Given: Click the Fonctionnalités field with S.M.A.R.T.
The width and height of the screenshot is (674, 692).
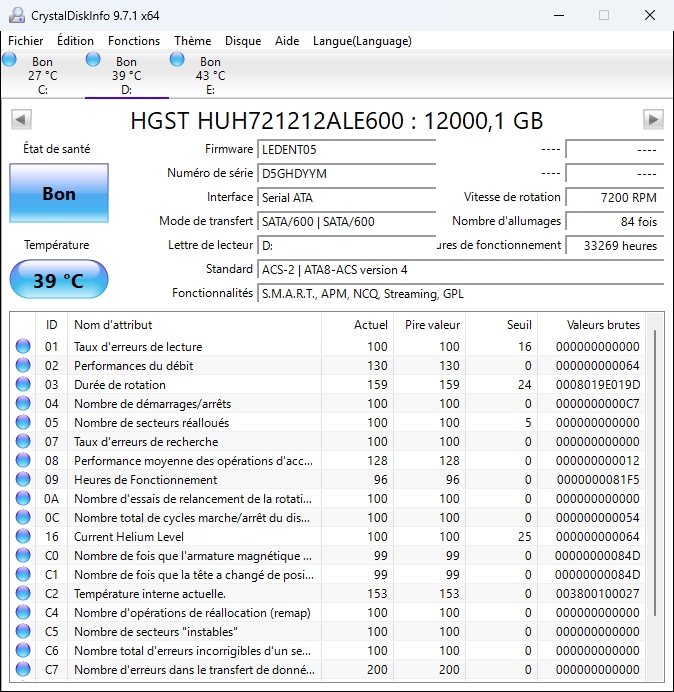Looking at the screenshot, I should (x=460, y=294).
